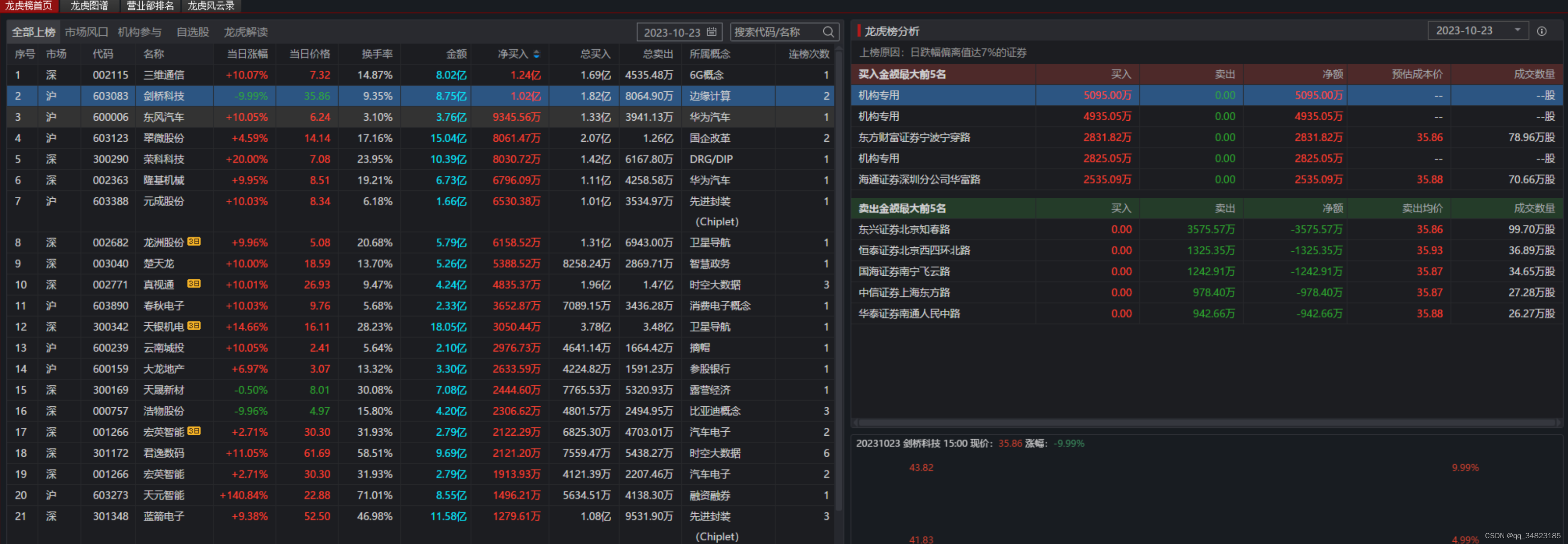Image resolution: width=1568 pixels, height=544 pixels.
Task: Click the 3日 badge next to 宏英智能
Action: pyautogui.click(x=193, y=431)
